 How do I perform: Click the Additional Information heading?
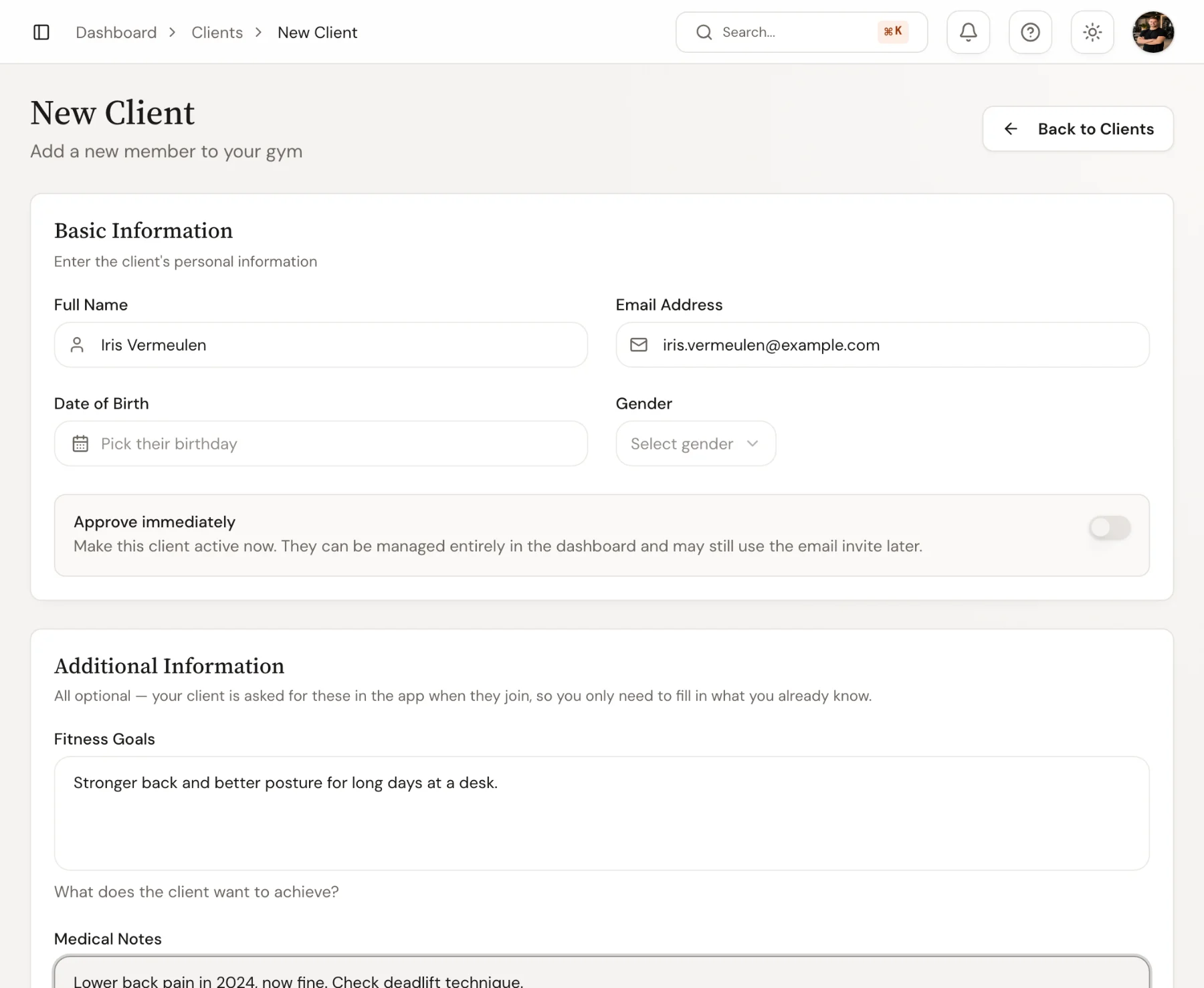(x=169, y=666)
